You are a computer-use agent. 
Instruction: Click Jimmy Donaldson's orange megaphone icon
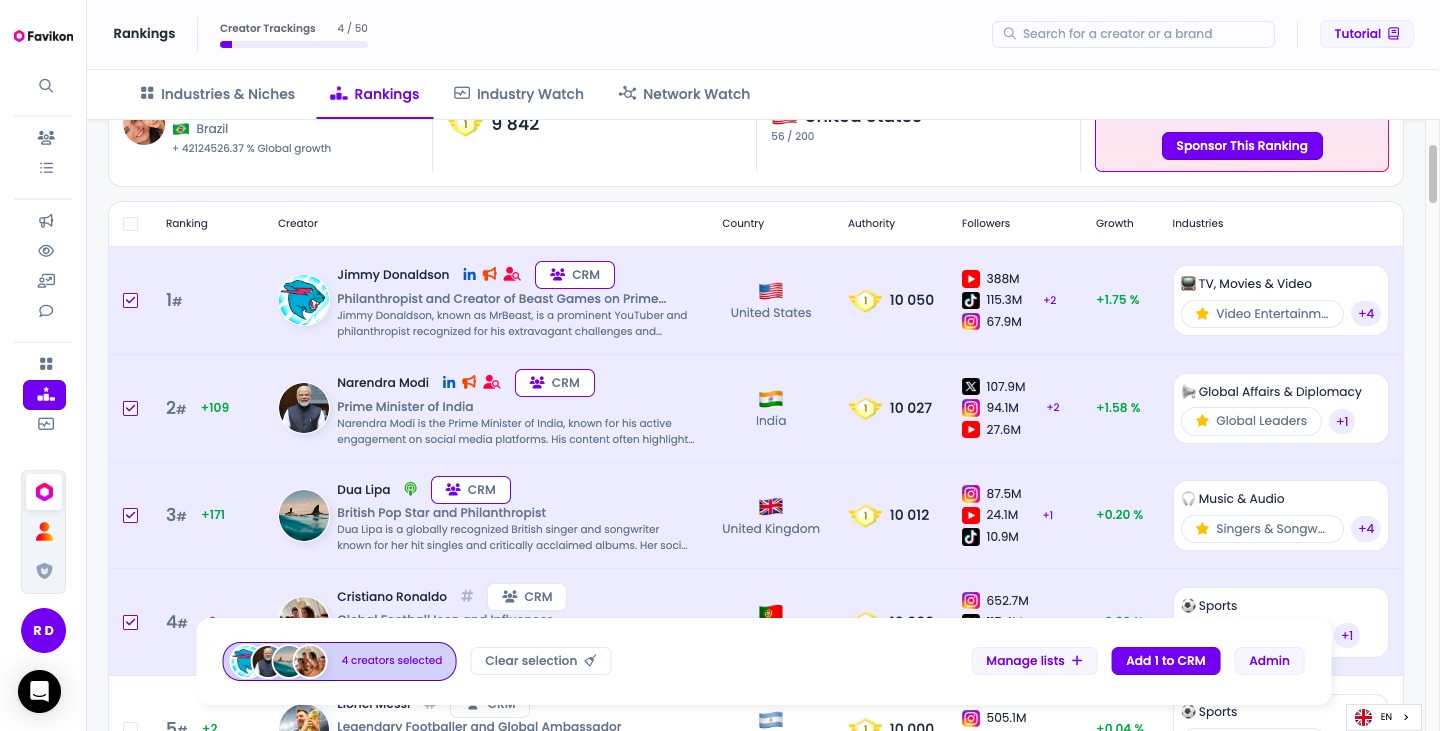(x=490, y=274)
